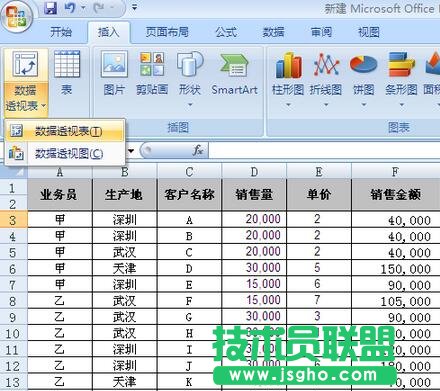
Task: Open undo history dropdown arrow
Action: click(x=83, y=8)
